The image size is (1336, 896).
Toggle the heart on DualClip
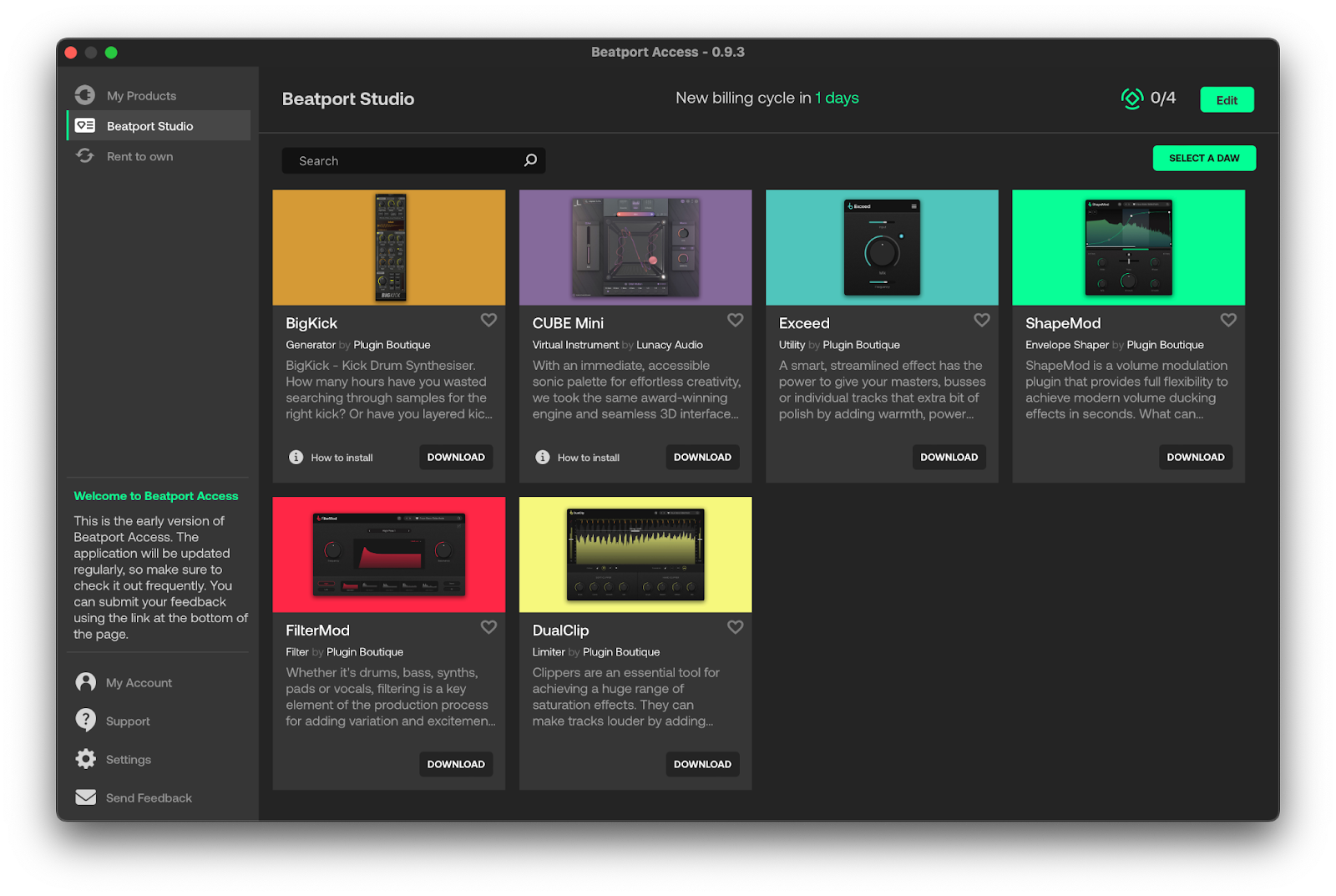point(735,627)
